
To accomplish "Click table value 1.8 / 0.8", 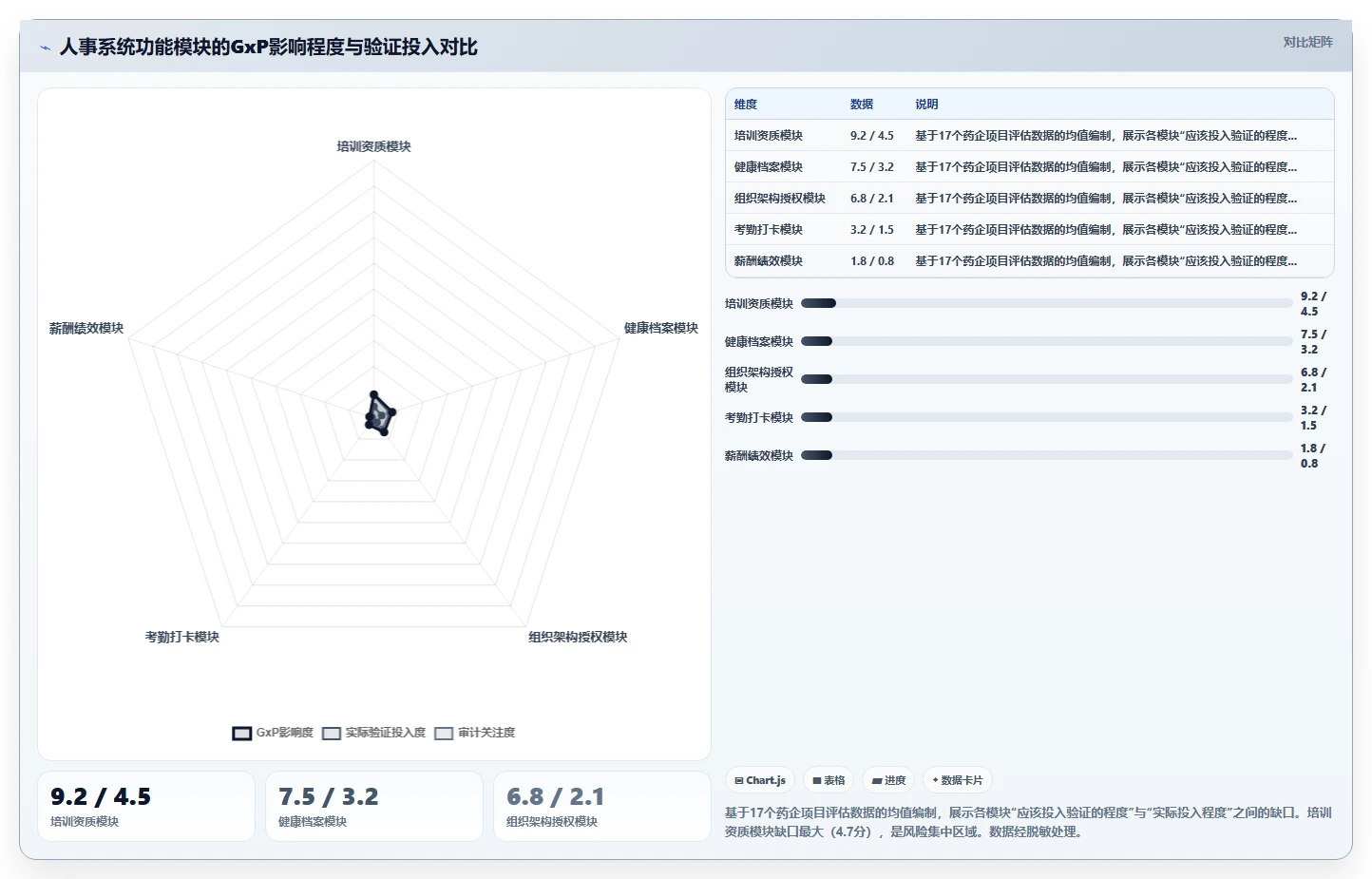I will coord(872,261).
